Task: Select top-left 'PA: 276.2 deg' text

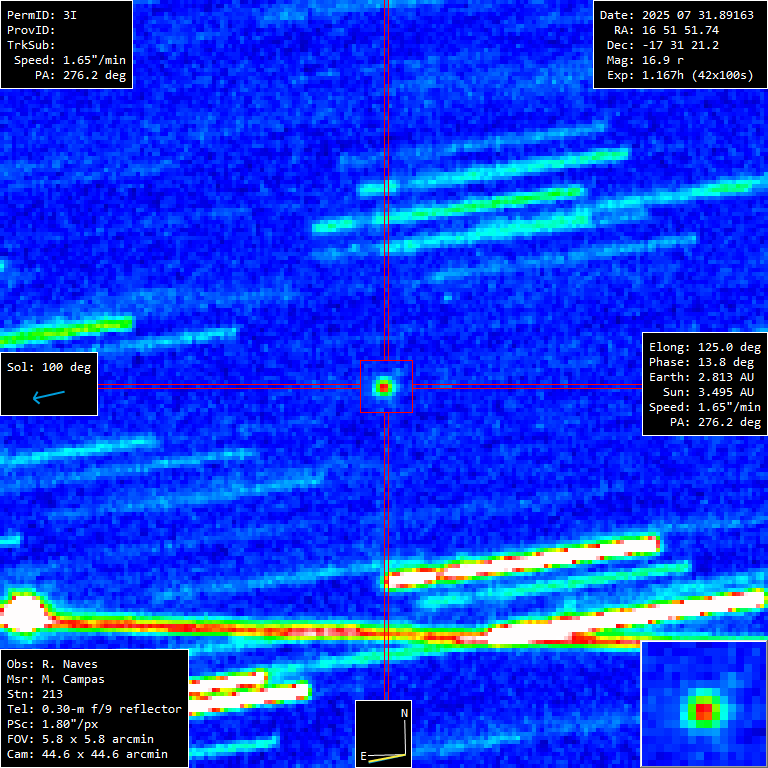Action: click(80, 75)
